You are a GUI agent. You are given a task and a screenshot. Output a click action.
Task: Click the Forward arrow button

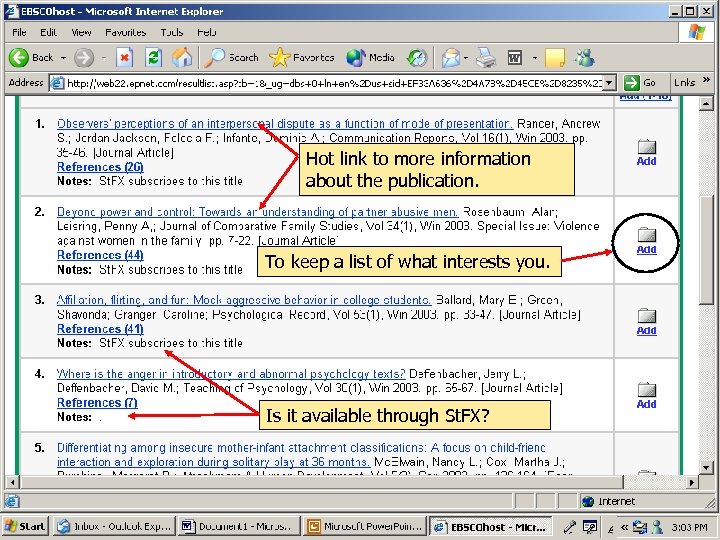pos(84,58)
